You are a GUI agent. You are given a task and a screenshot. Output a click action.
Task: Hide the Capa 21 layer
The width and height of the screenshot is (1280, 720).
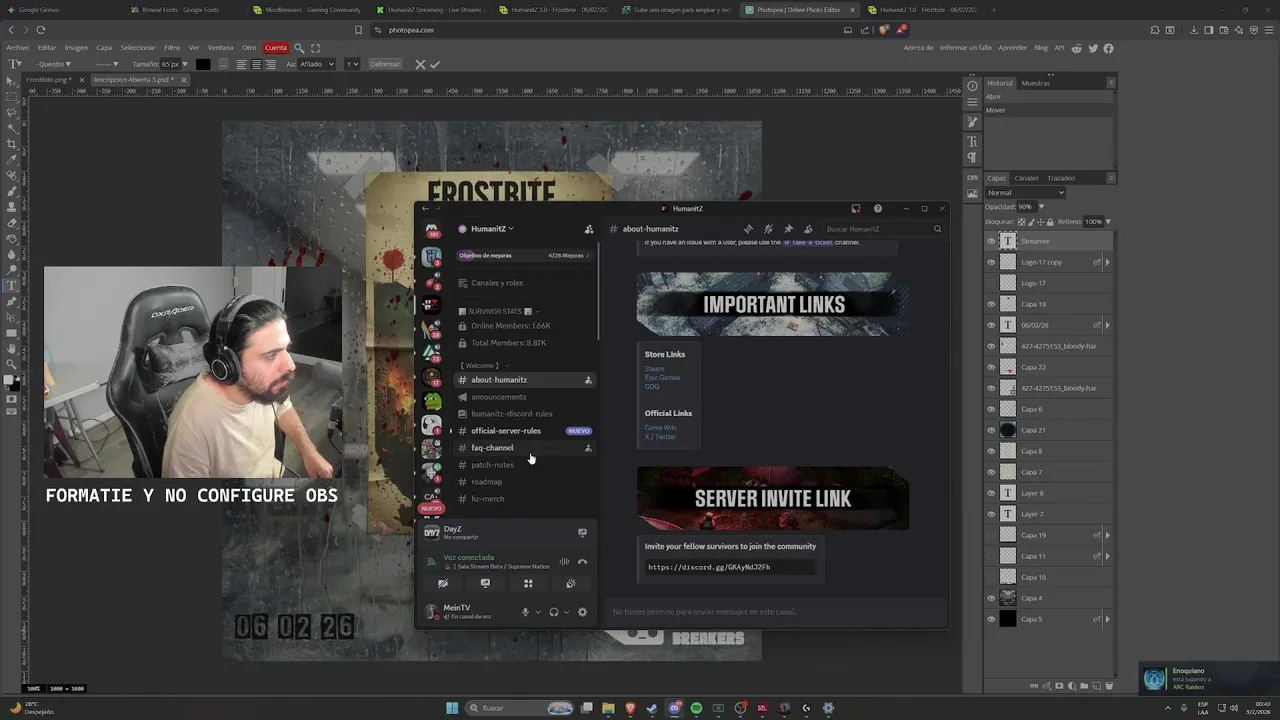tap(991, 430)
